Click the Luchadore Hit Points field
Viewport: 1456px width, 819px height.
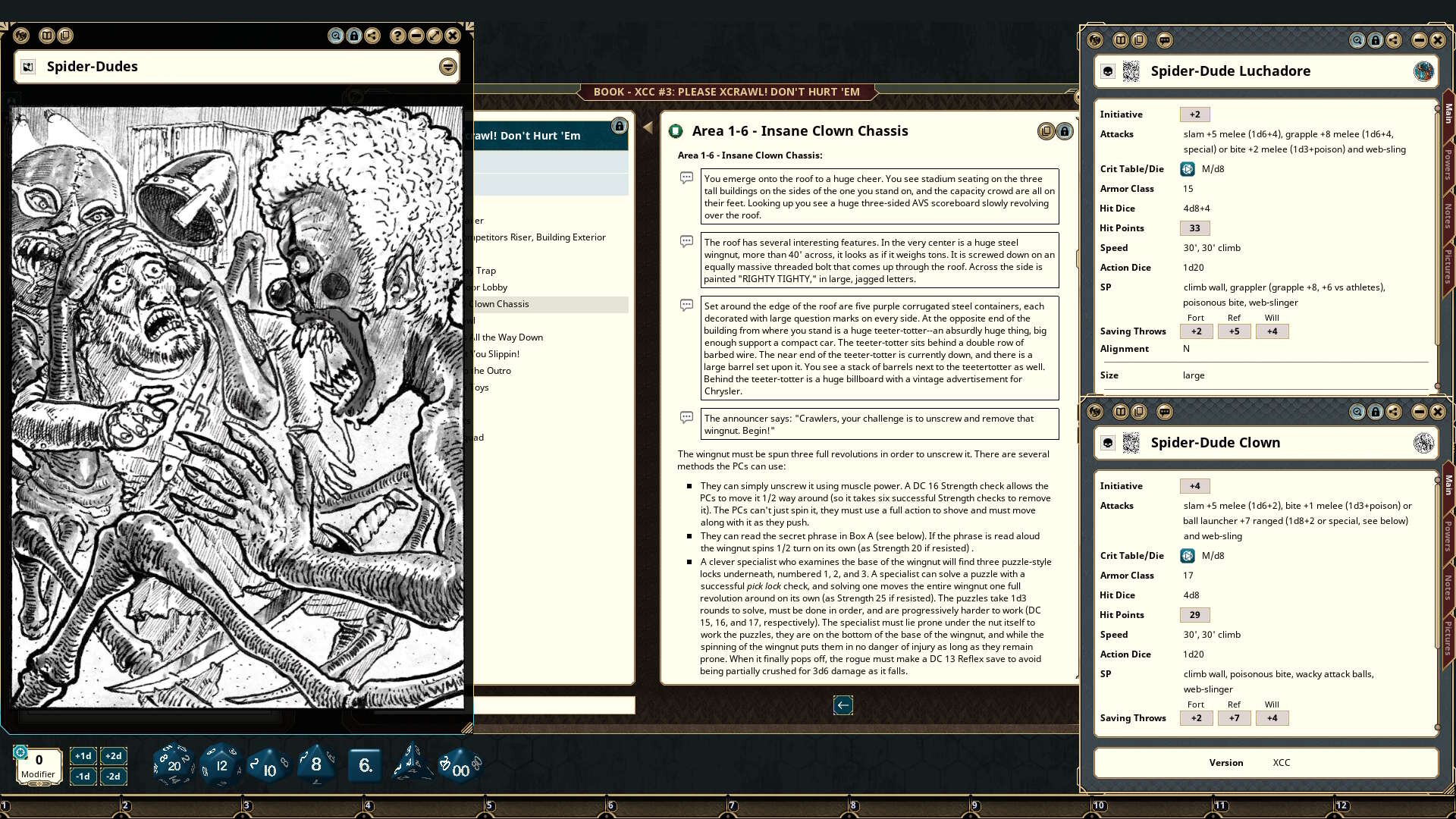coord(1194,228)
